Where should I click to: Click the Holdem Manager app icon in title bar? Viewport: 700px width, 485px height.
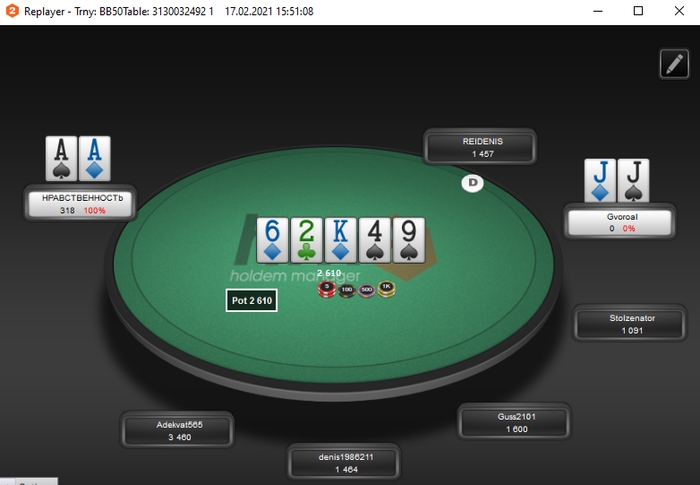pos(12,11)
